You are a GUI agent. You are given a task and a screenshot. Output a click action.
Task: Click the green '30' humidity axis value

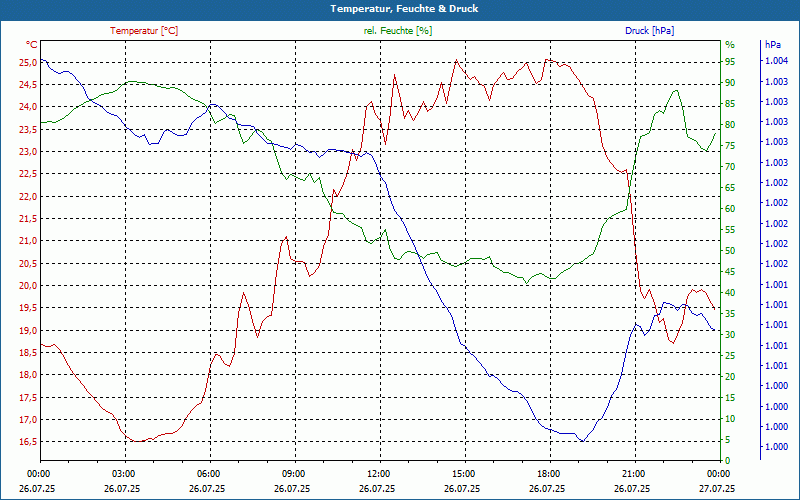pyautogui.click(x=730, y=335)
